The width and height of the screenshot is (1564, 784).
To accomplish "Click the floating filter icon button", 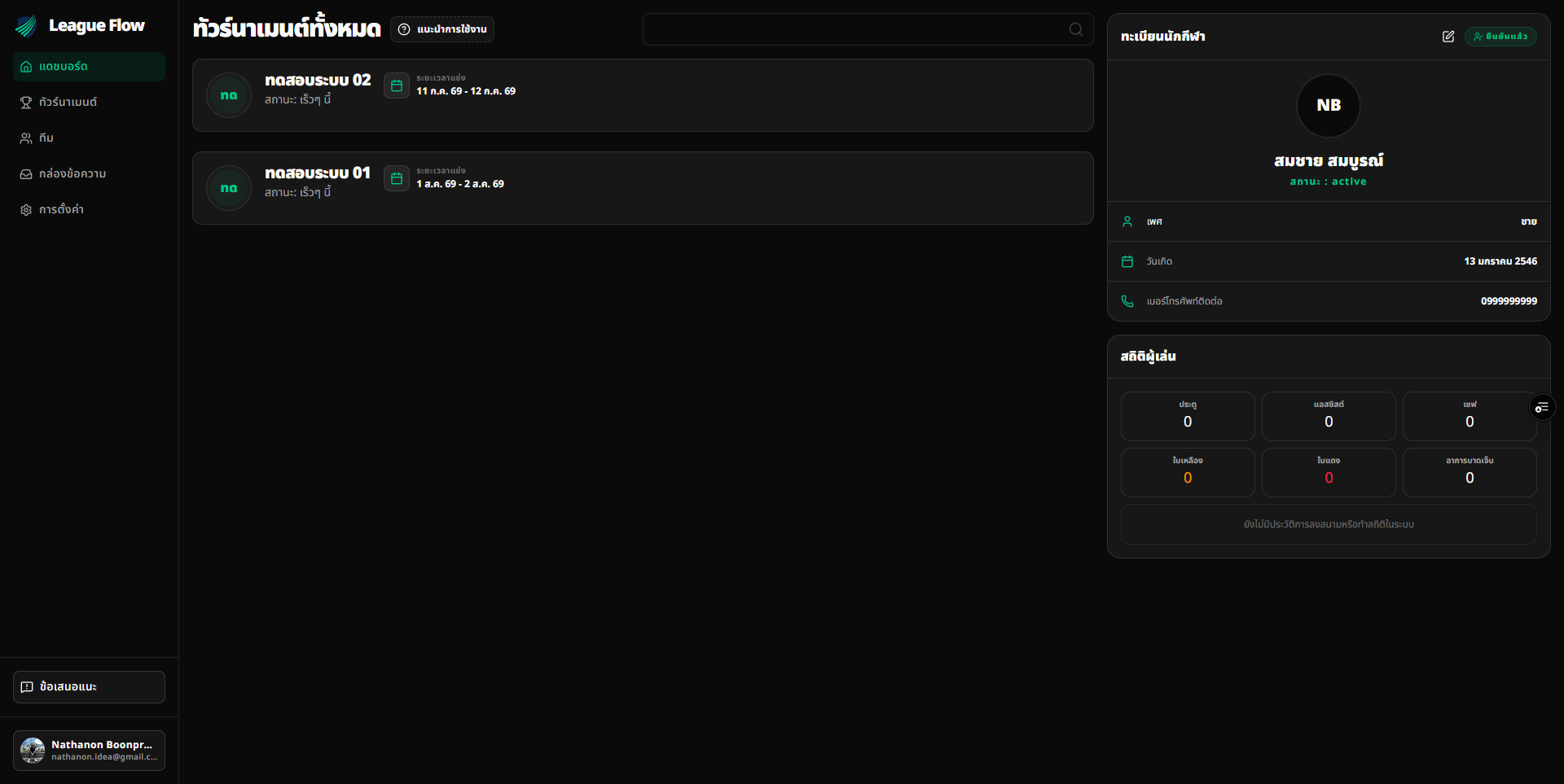I will (1542, 407).
